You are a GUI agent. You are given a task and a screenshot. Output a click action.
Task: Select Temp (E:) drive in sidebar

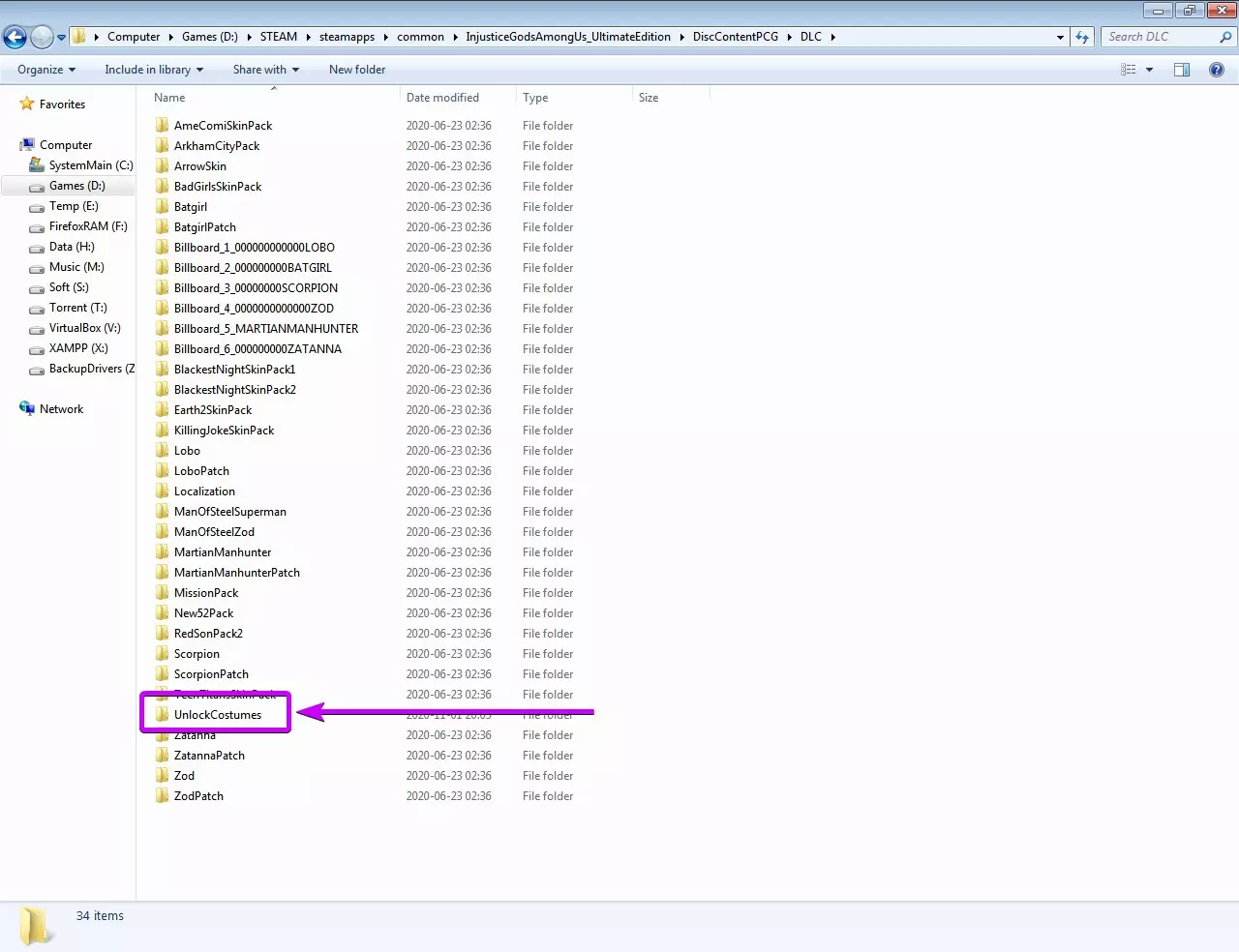click(74, 206)
